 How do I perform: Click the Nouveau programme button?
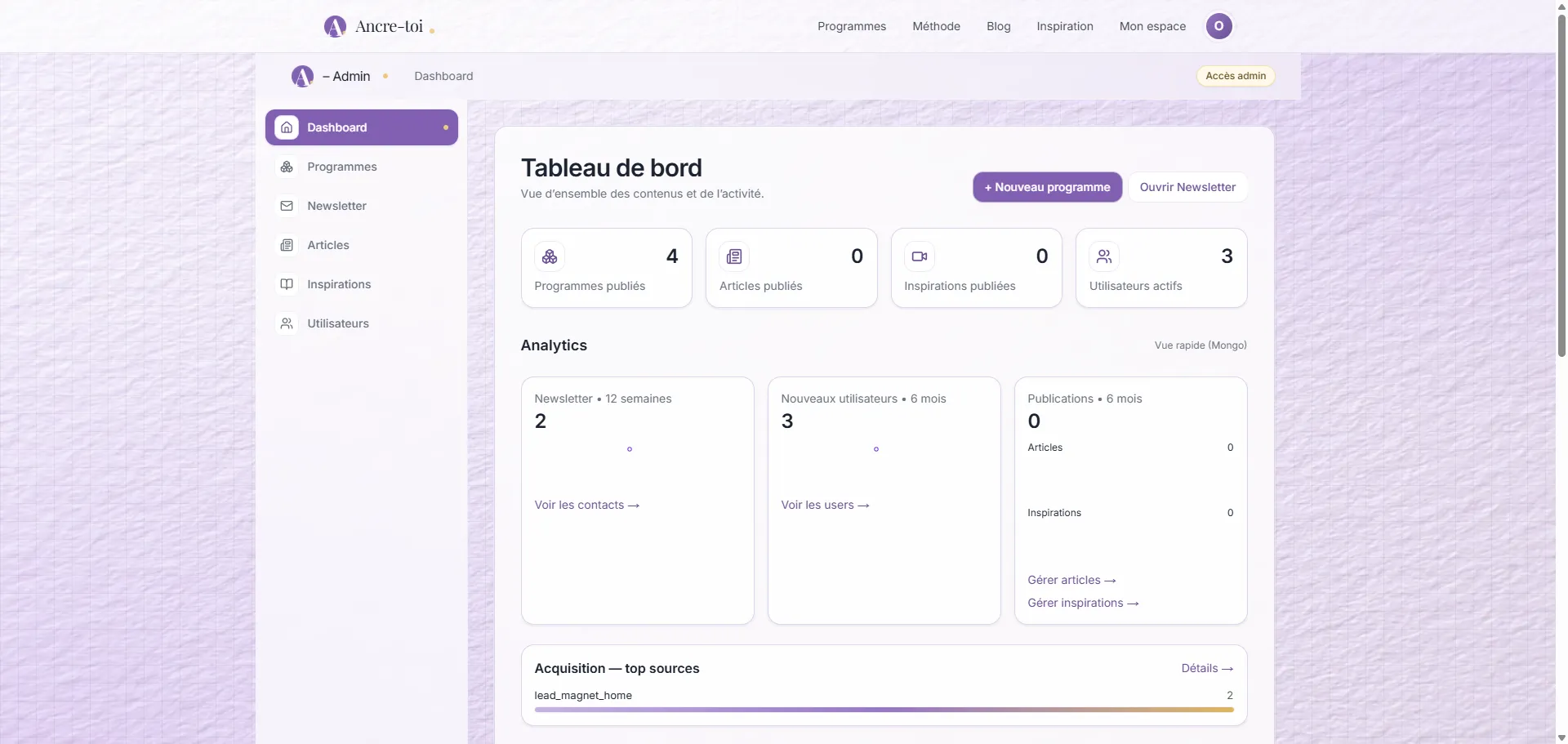tap(1047, 186)
